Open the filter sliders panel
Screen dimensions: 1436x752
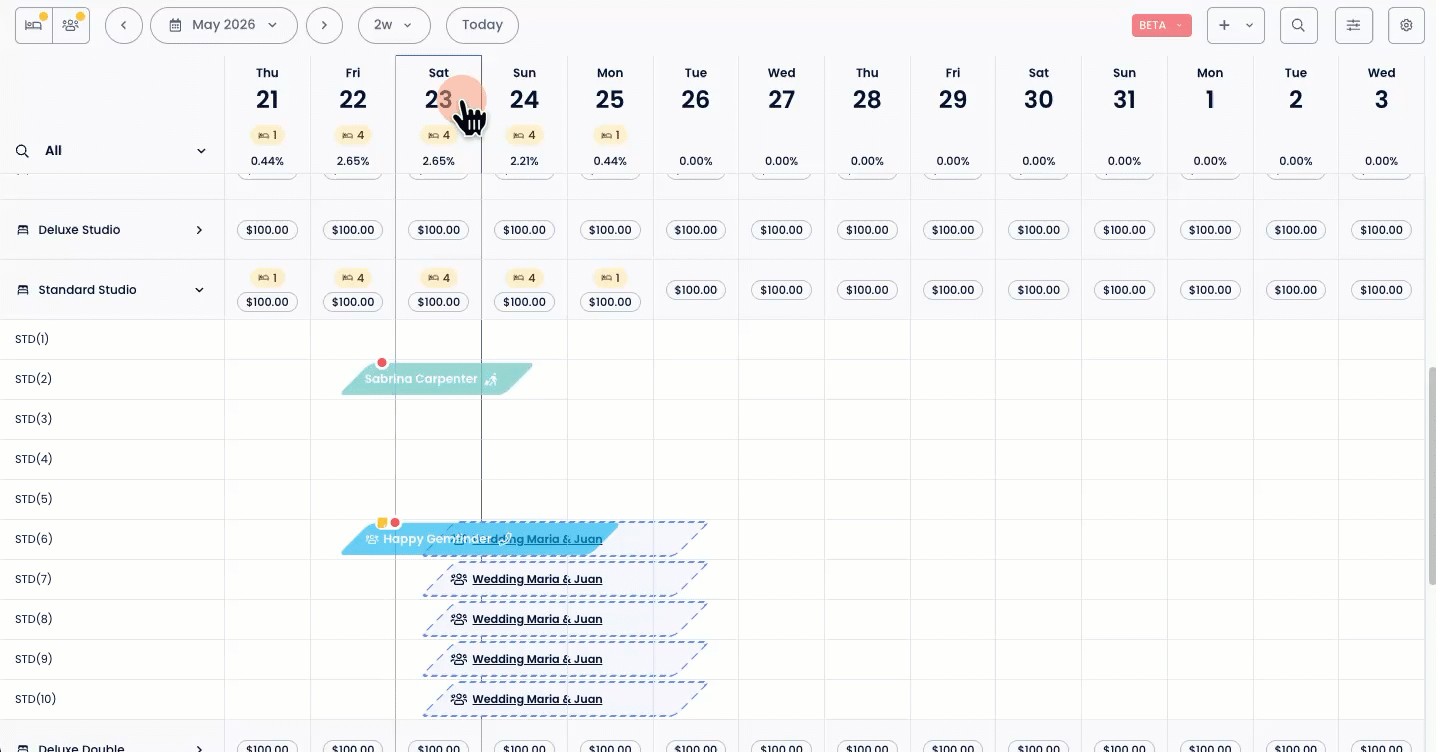[x=1353, y=25]
